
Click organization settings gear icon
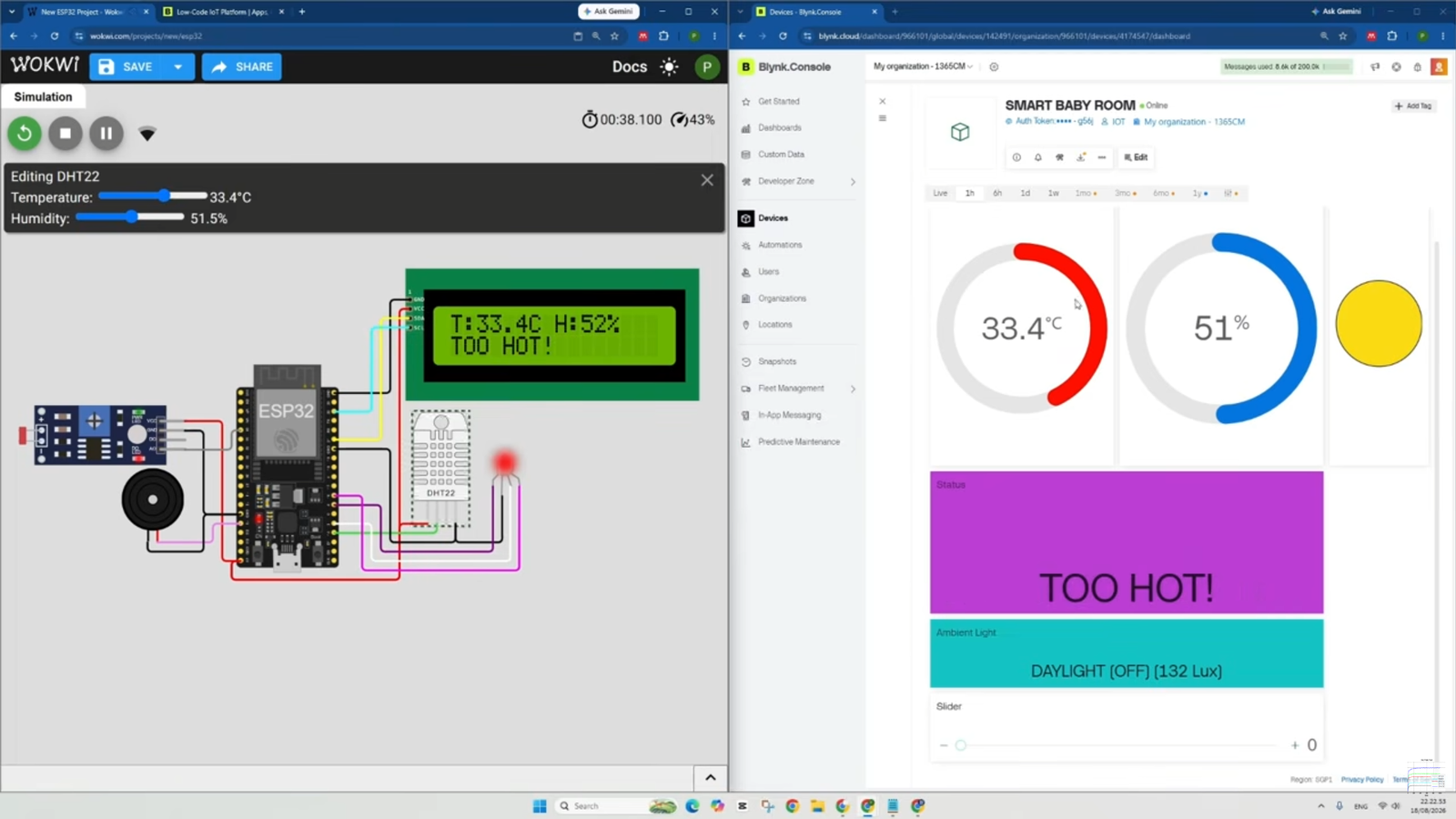point(994,66)
